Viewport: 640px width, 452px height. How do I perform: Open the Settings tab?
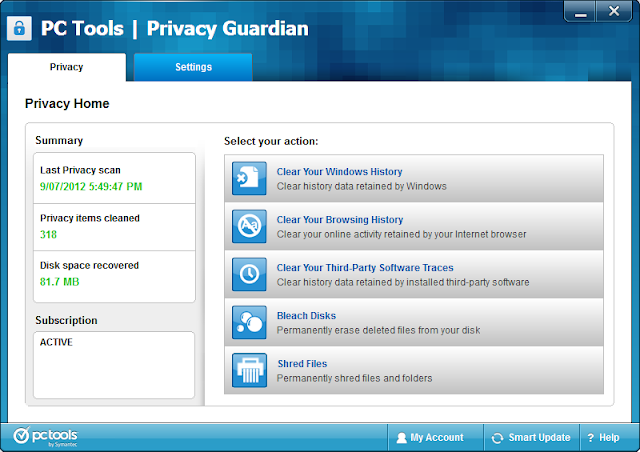click(x=193, y=67)
